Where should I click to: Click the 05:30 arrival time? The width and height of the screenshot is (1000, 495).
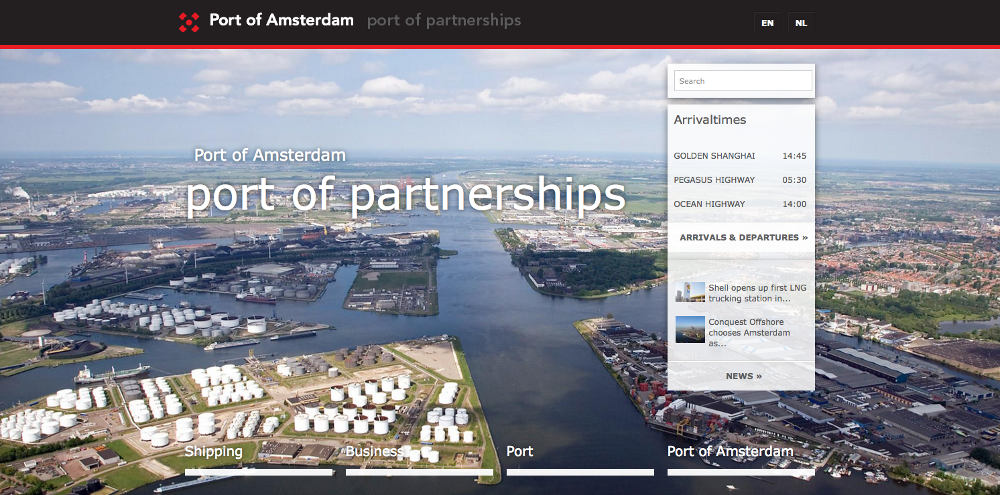[795, 180]
